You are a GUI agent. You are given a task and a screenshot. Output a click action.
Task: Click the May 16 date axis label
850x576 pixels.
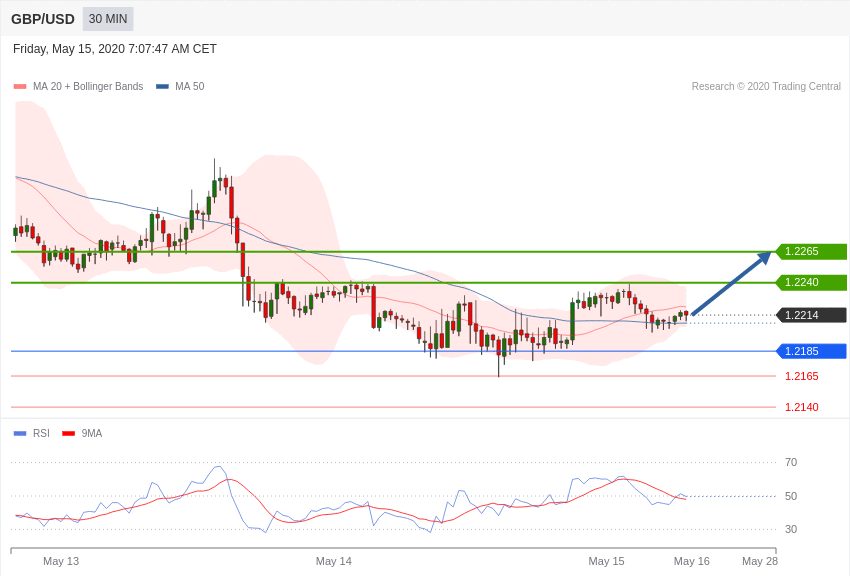point(691,561)
